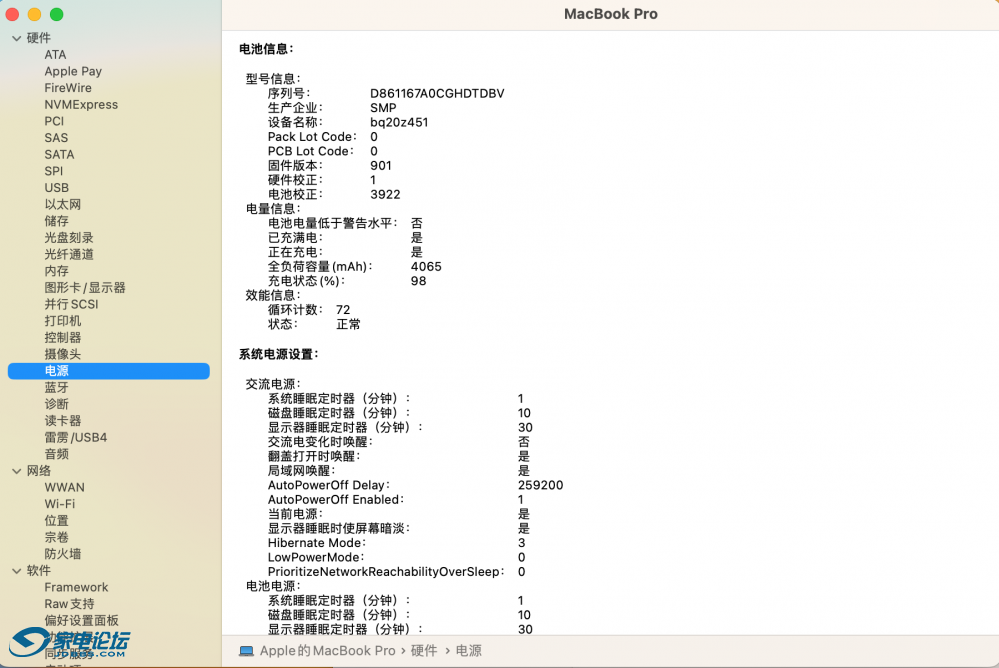The image size is (999, 668).
Task: Open the SPI hardware entry
Action: coord(54,171)
